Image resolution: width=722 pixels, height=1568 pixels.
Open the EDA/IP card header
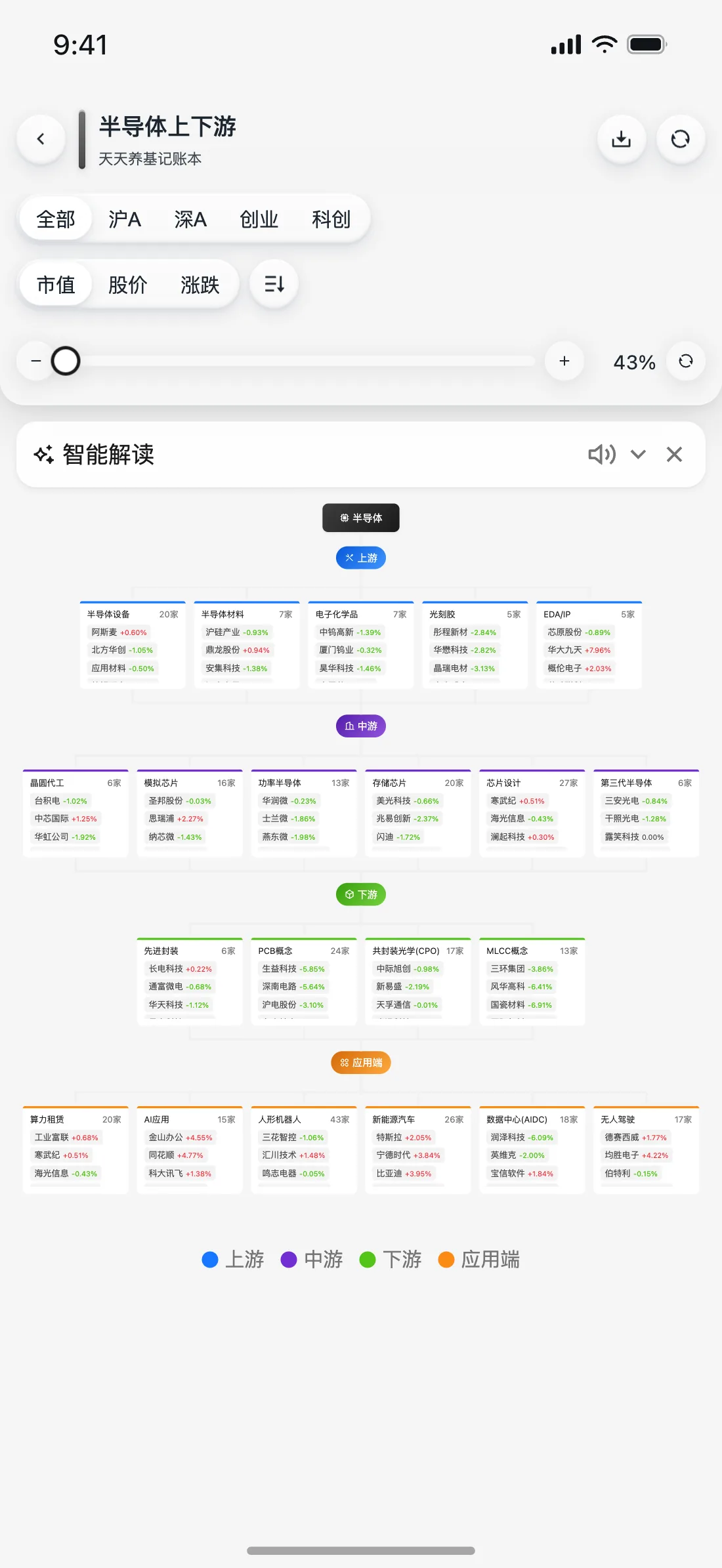click(x=589, y=614)
